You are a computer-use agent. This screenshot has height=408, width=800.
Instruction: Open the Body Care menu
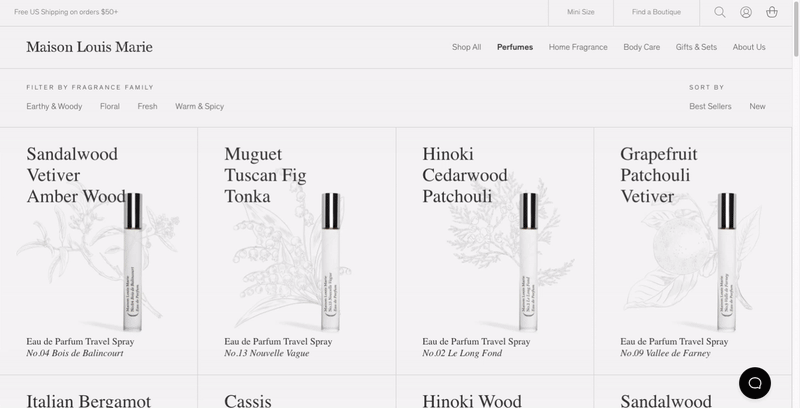coord(641,47)
